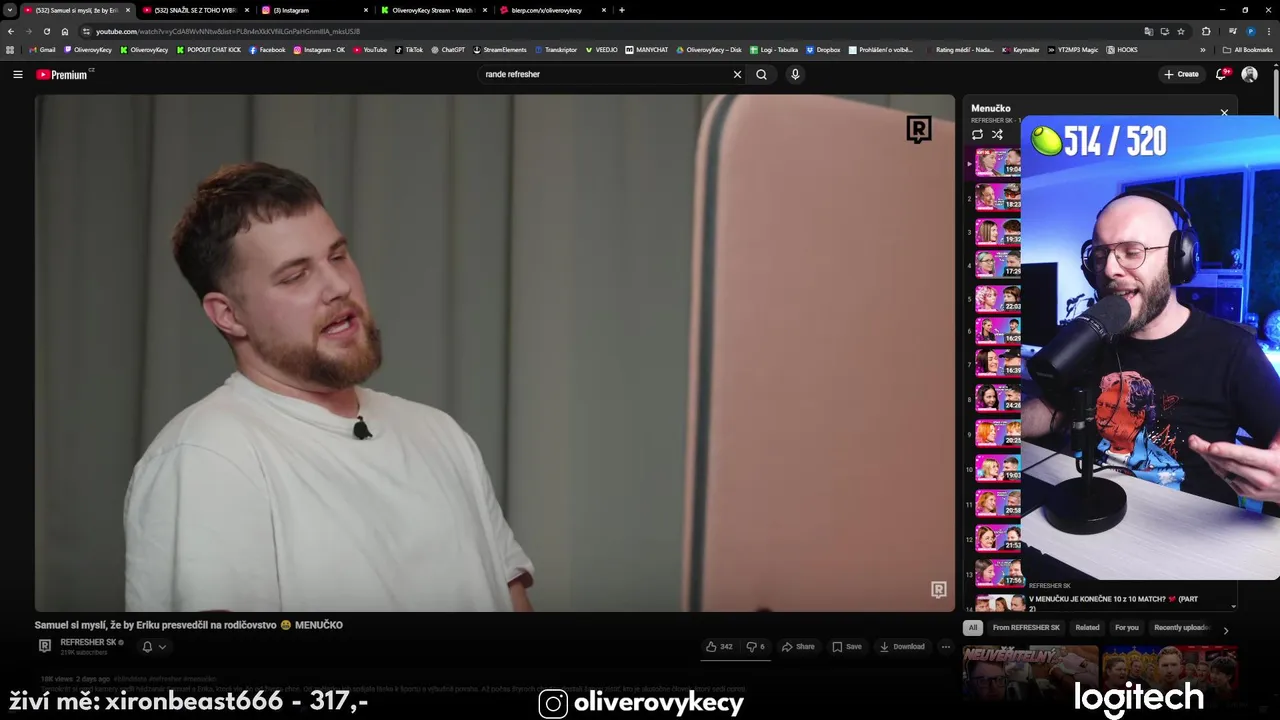Open the Keymailer bookmark

(1021, 49)
